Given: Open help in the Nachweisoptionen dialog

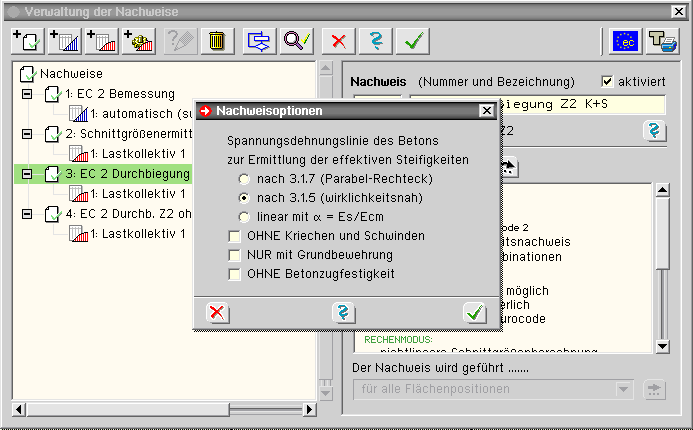Looking at the screenshot, I should tap(345, 313).
